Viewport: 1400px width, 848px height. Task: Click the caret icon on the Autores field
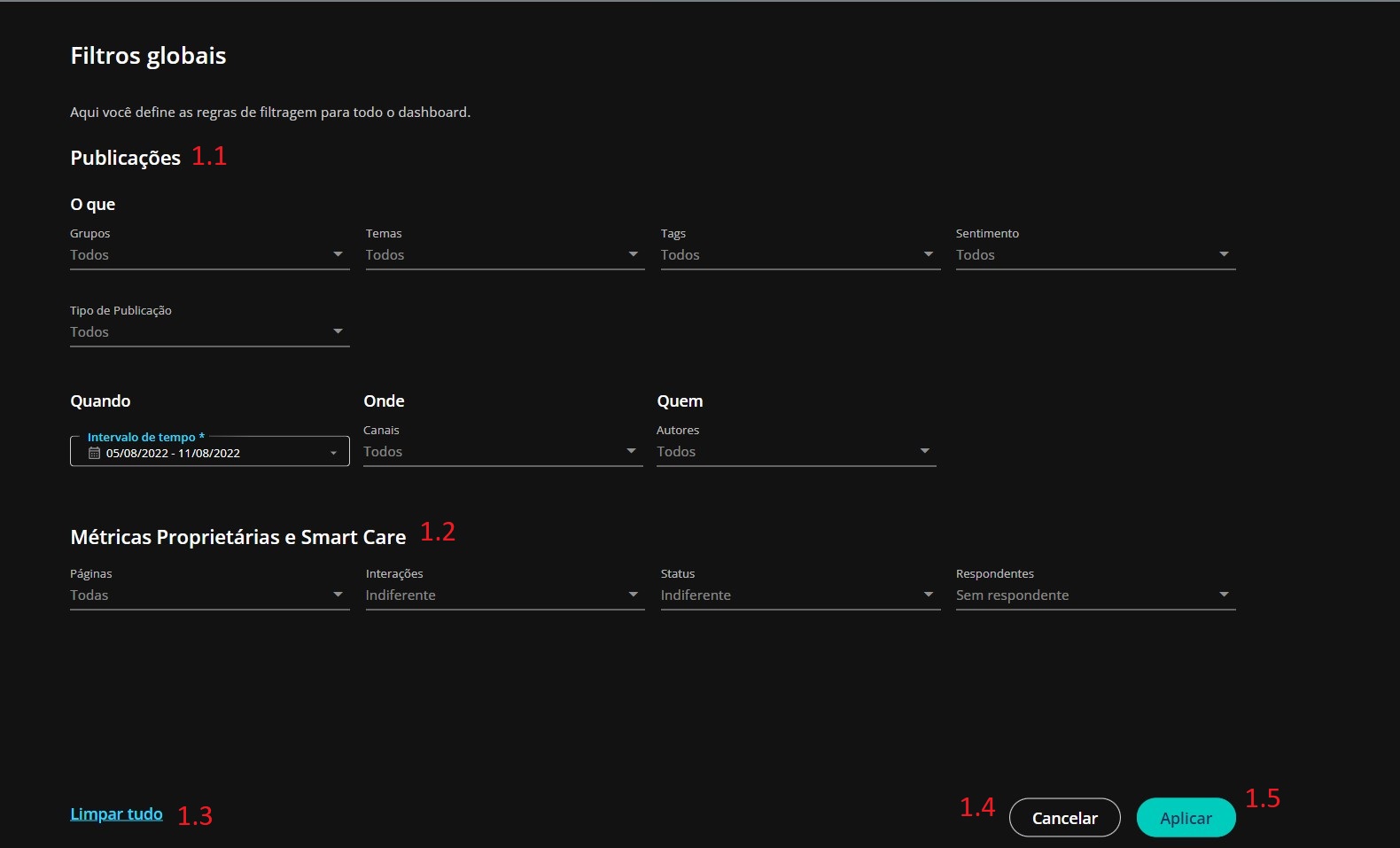tap(924, 451)
